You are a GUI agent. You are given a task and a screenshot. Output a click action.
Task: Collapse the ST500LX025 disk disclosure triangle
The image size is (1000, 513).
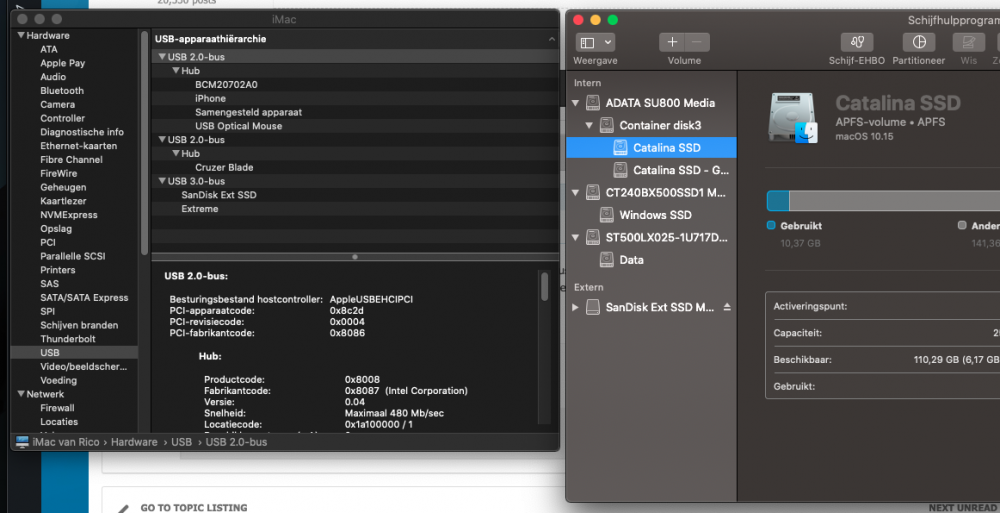575,237
